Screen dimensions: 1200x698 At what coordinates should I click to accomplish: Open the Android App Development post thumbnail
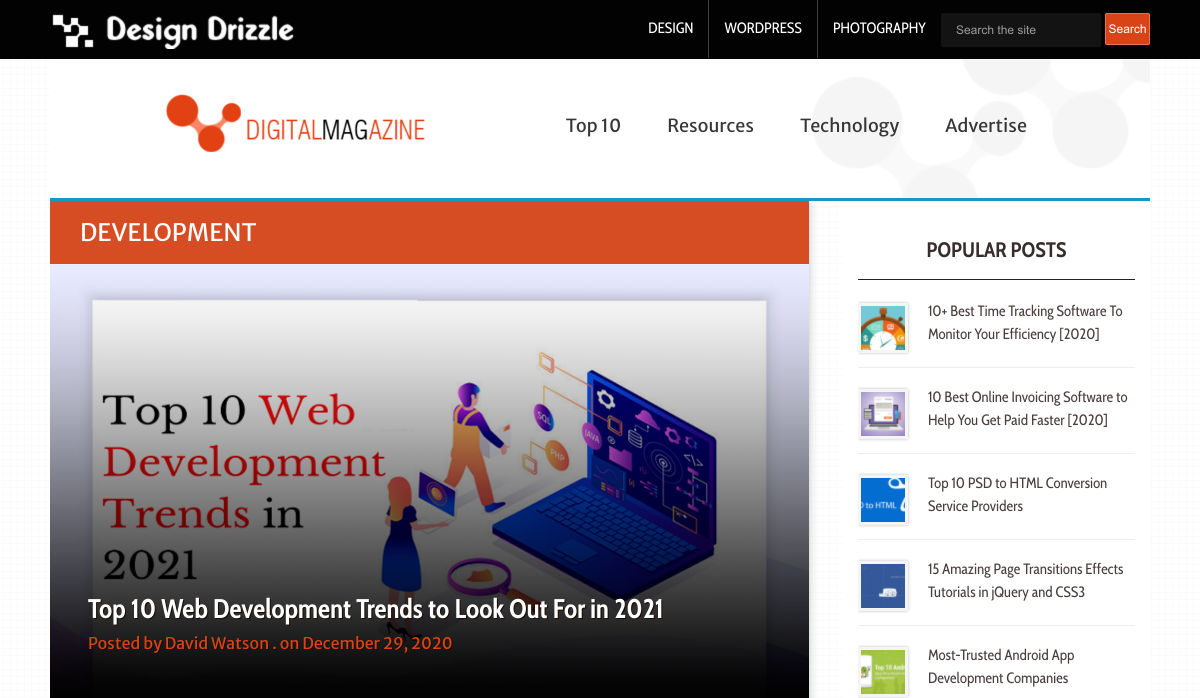click(x=883, y=672)
